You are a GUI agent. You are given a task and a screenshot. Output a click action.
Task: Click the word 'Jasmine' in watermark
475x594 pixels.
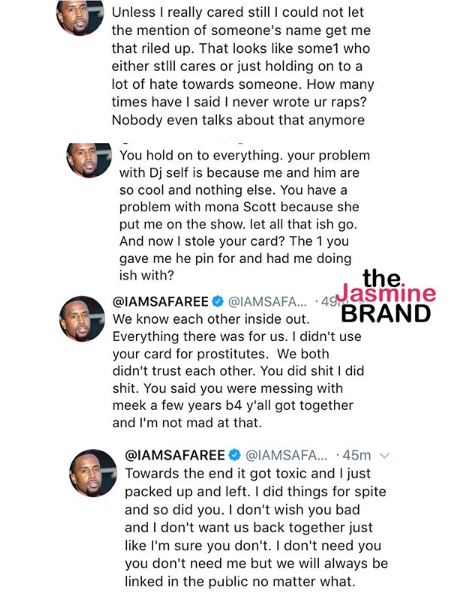coord(386,294)
